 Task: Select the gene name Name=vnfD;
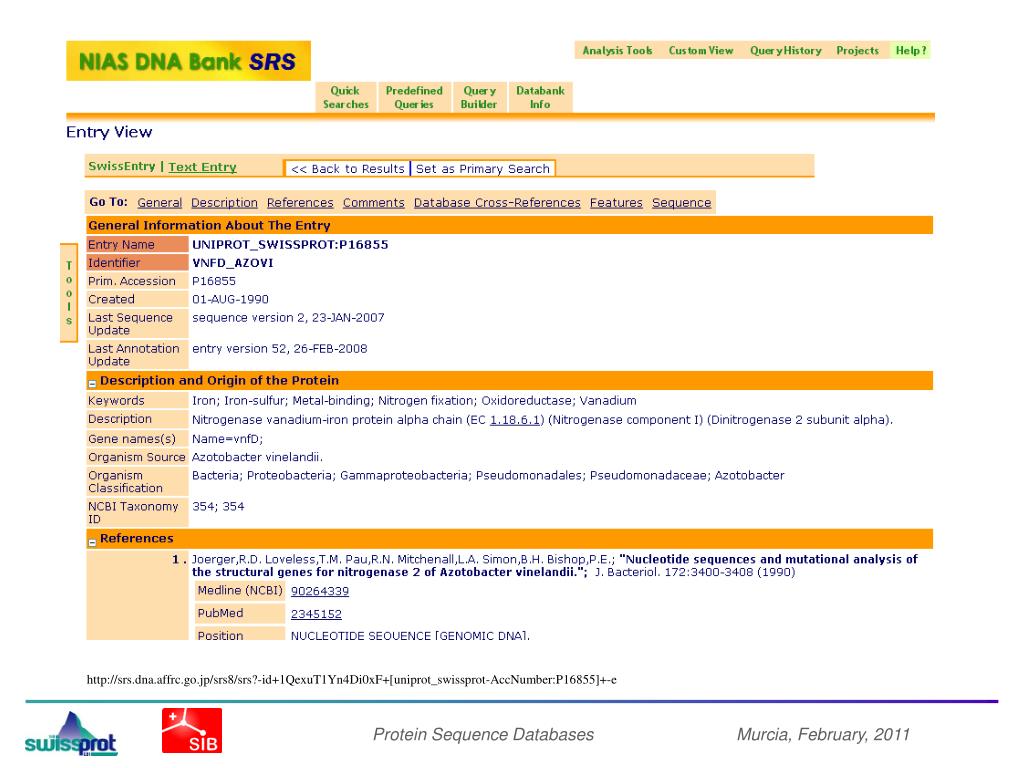click(x=227, y=439)
